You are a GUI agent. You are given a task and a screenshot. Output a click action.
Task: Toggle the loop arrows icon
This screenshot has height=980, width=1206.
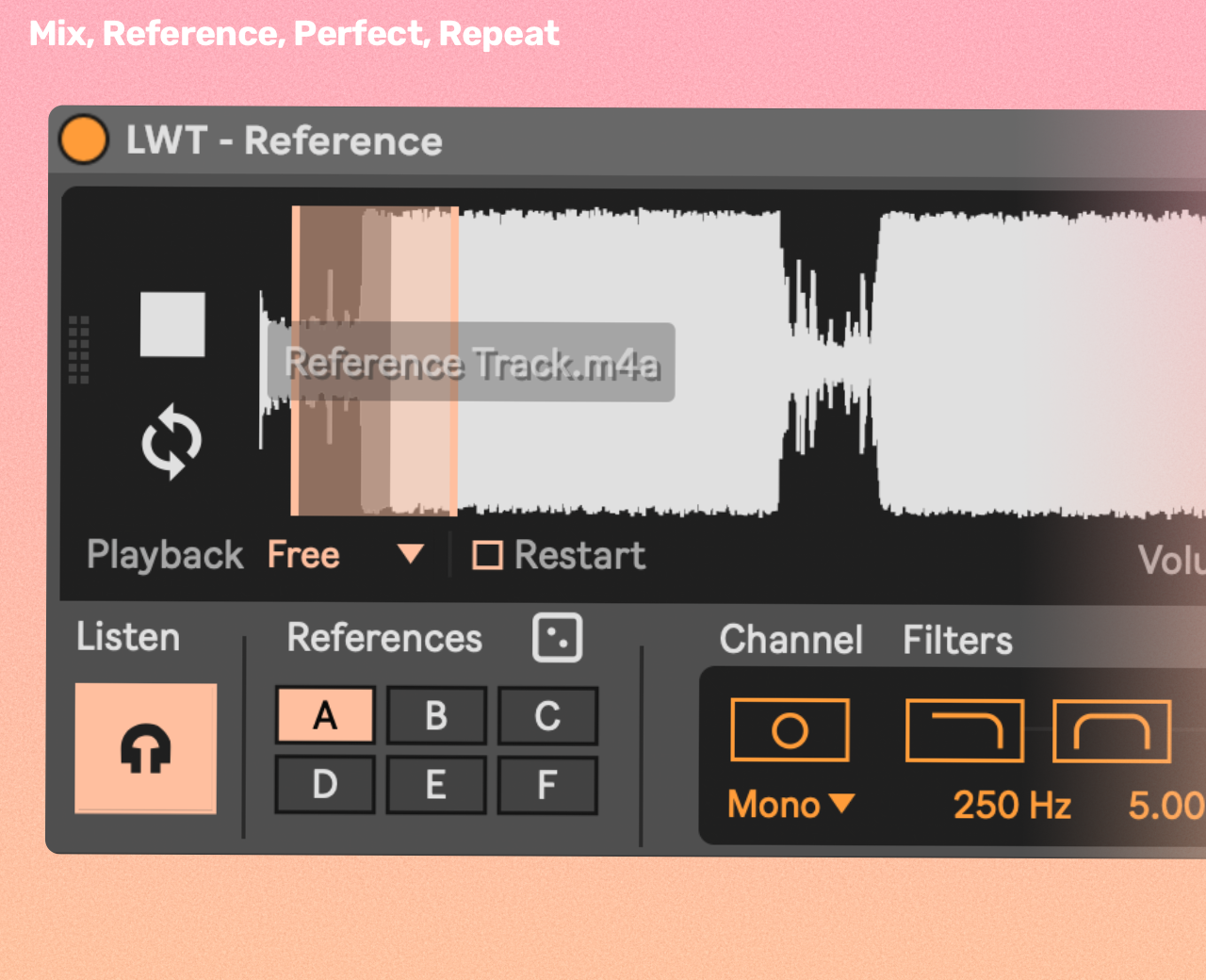171,442
